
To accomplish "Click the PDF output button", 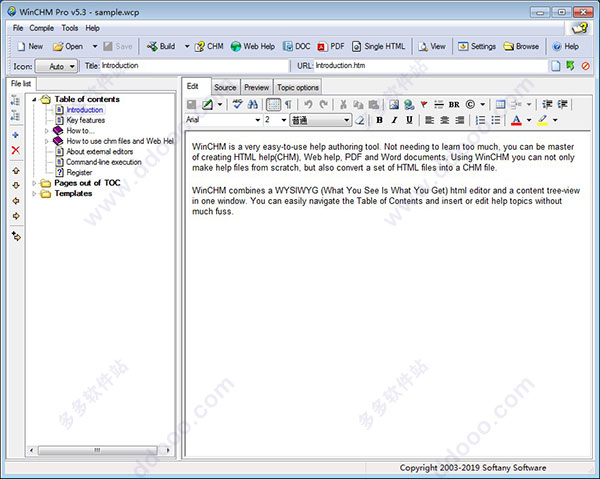I will 331,46.
